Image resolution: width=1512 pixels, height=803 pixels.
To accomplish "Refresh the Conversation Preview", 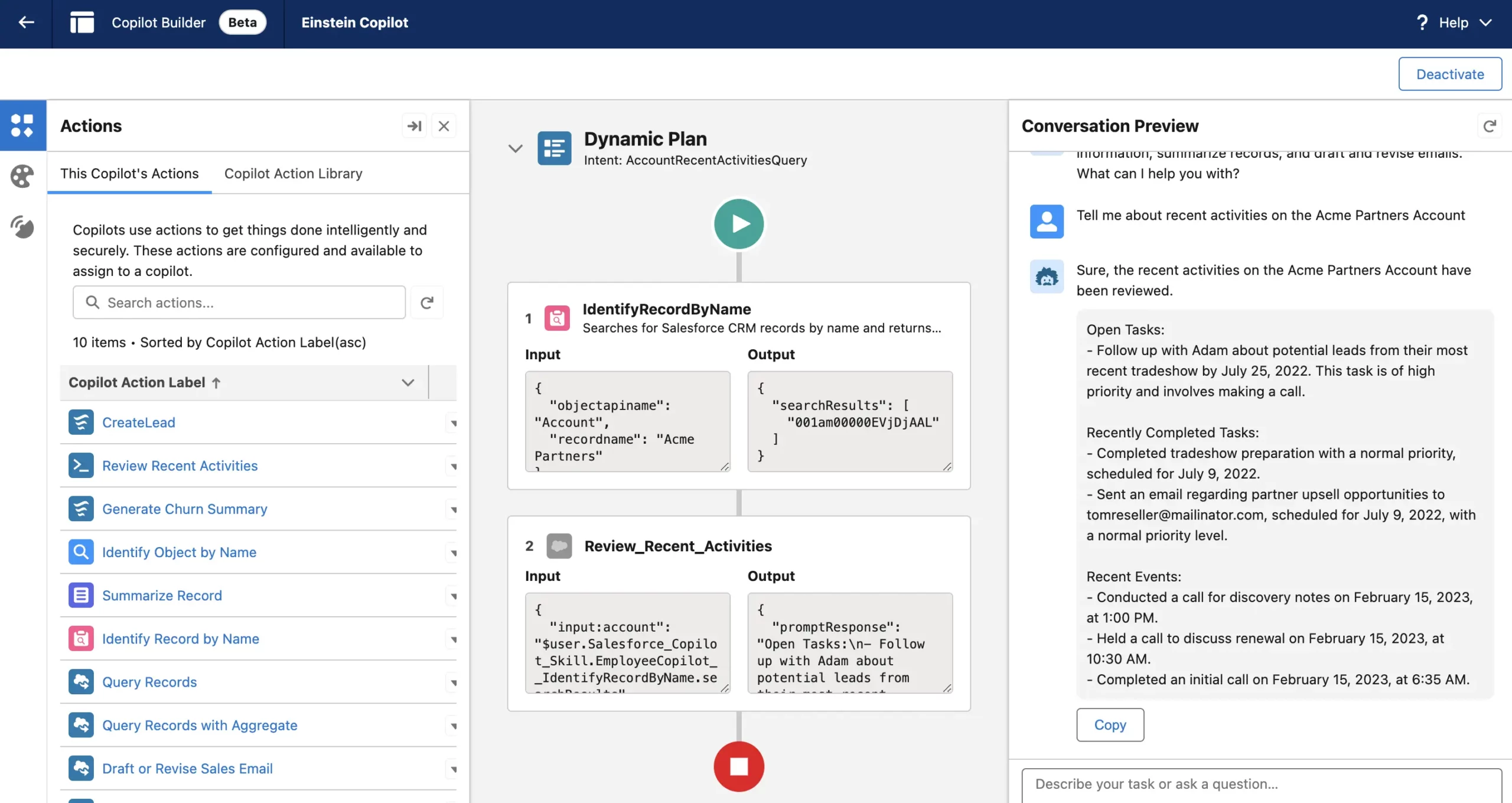I will point(1490,126).
